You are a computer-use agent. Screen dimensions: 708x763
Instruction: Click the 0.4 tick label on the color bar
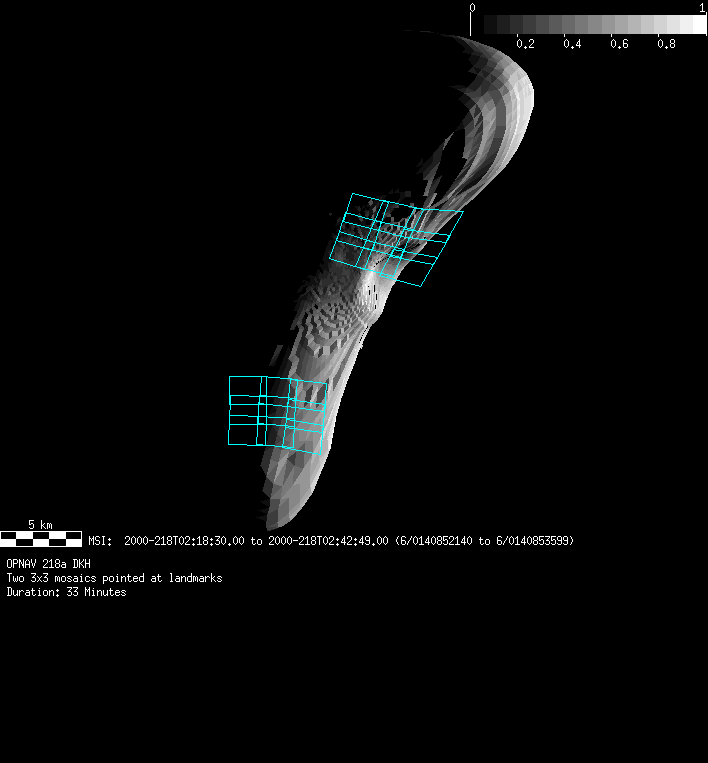572,44
